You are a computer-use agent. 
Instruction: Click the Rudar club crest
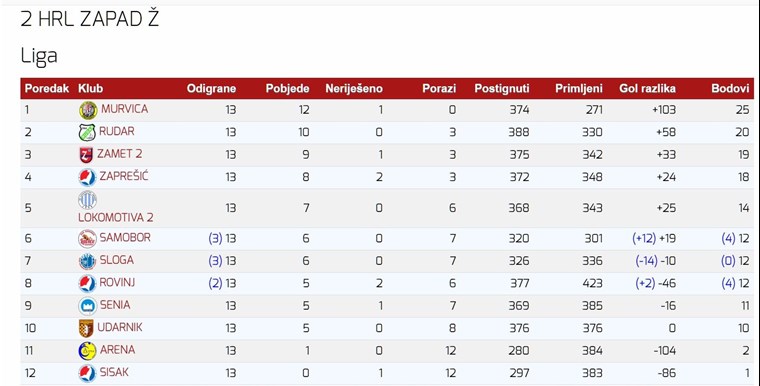click(87, 132)
